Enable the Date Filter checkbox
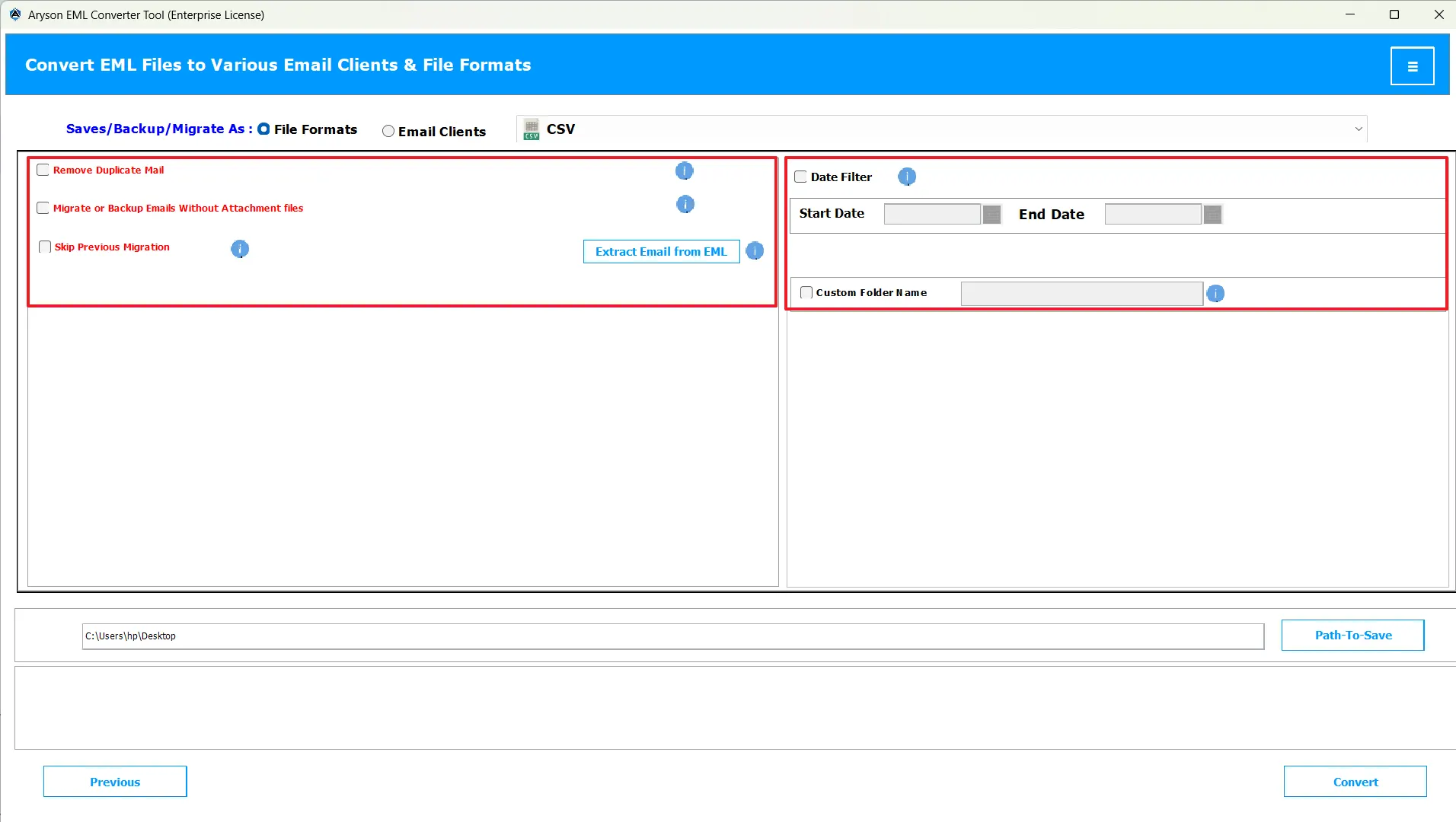 click(x=800, y=177)
